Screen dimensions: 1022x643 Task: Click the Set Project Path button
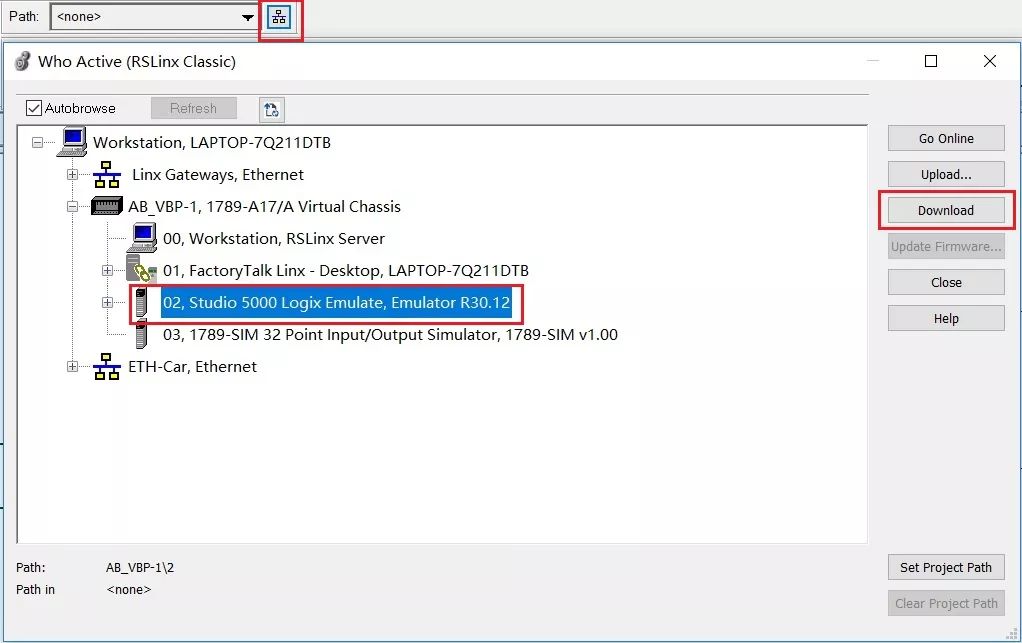tap(946, 567)
